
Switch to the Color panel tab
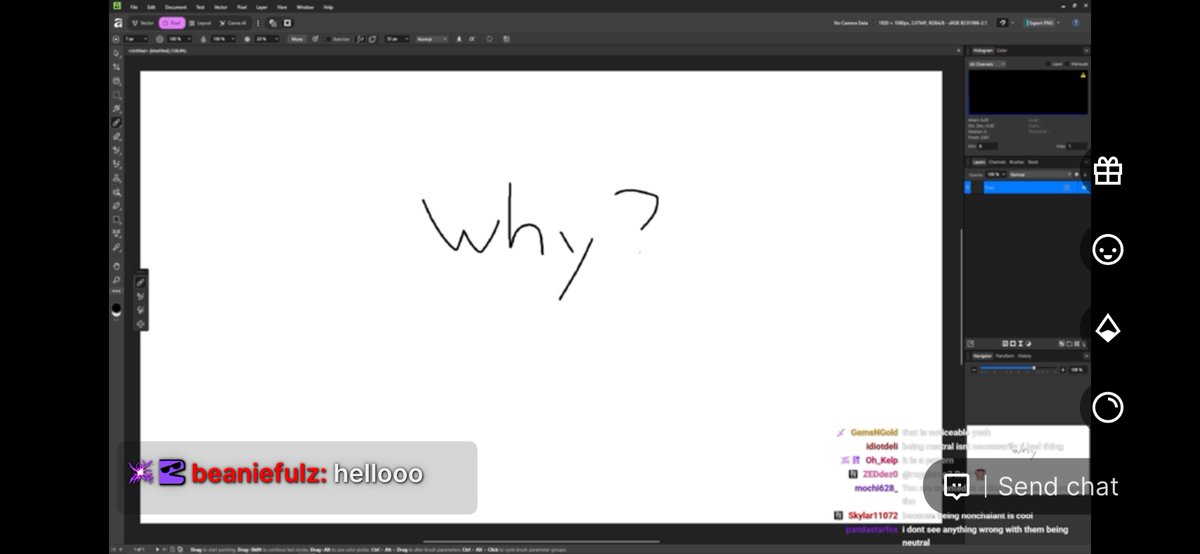1002,50
